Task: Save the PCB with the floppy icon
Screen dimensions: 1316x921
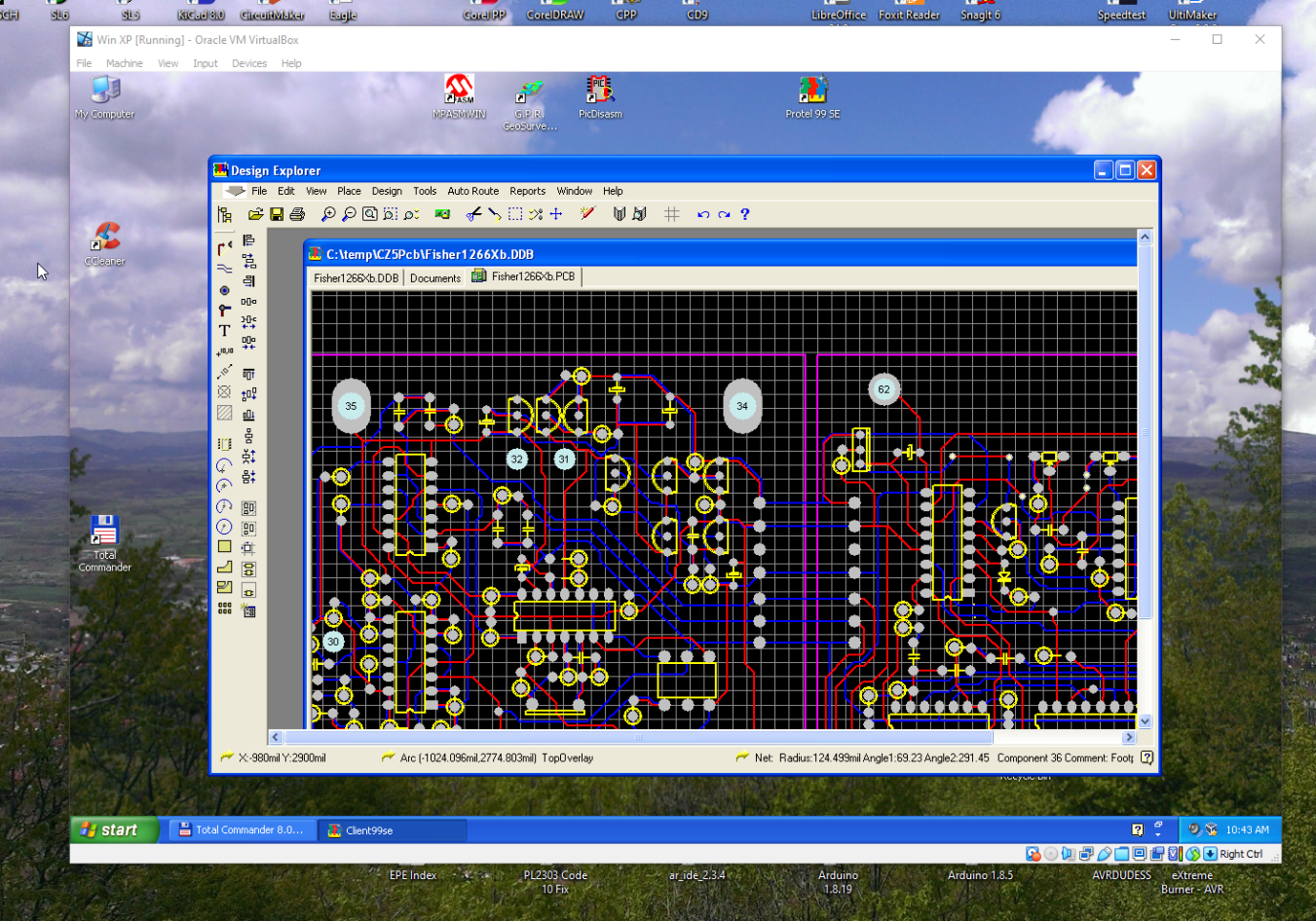Action: pyautogui.click(x=277, y=214)
